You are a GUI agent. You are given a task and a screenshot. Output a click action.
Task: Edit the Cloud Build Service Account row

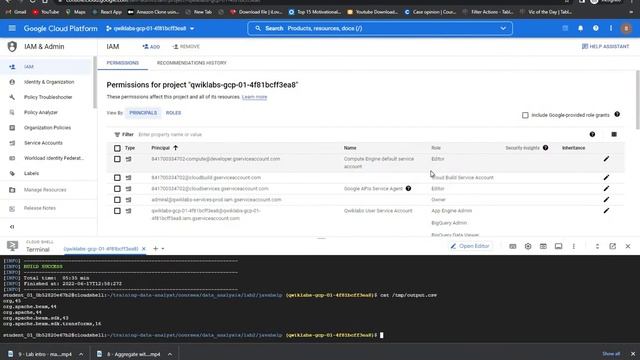606,178
